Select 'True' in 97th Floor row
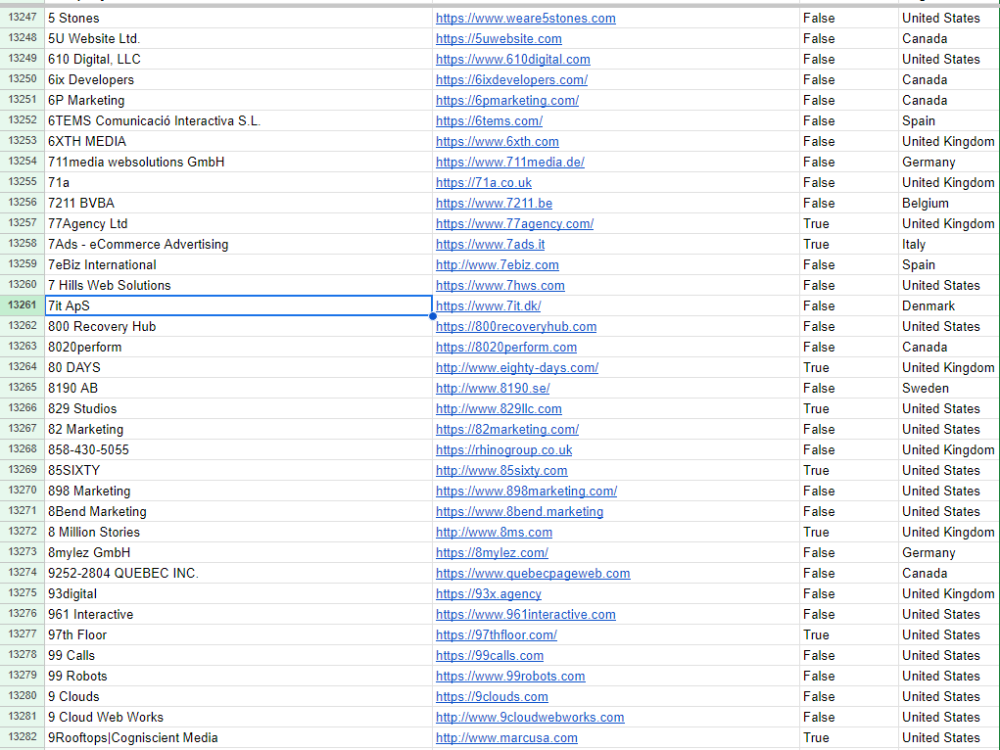1000x750 pixels. [849, 635]
